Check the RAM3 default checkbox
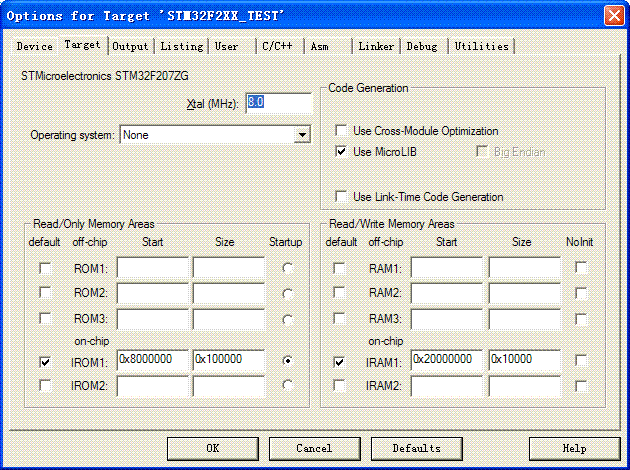Viewport: 630px width, 470px height. 339,318
